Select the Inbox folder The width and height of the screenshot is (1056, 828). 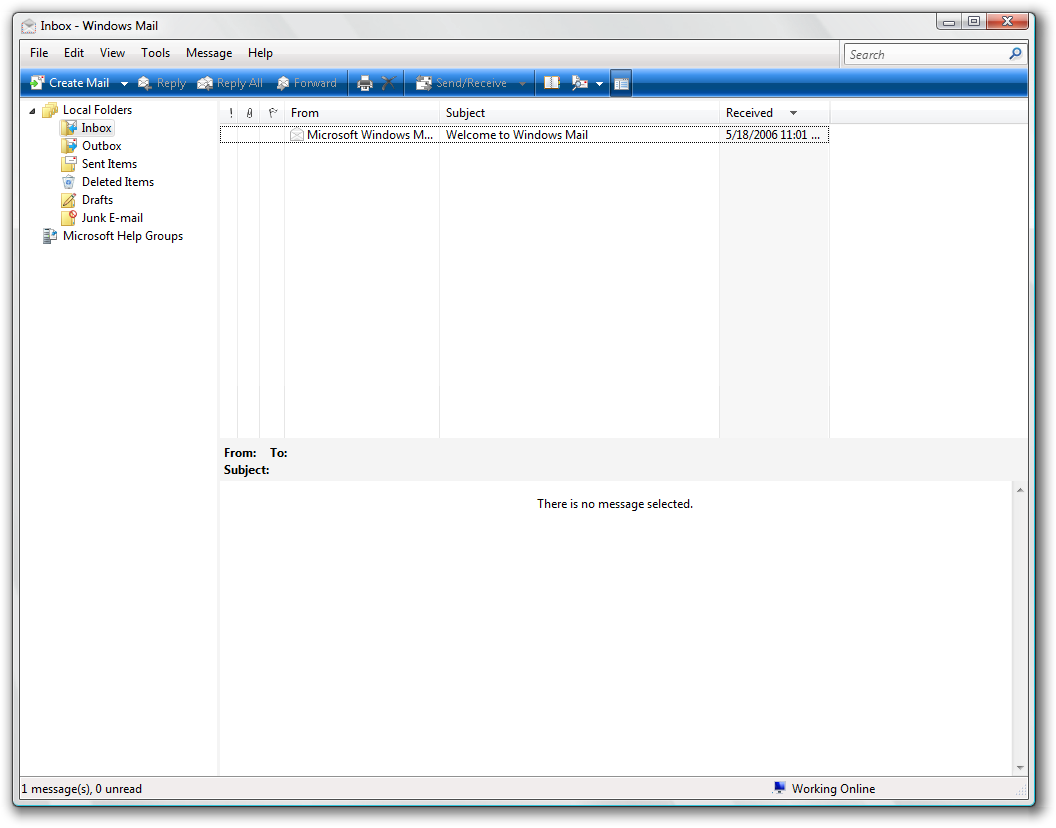(96, 128)
